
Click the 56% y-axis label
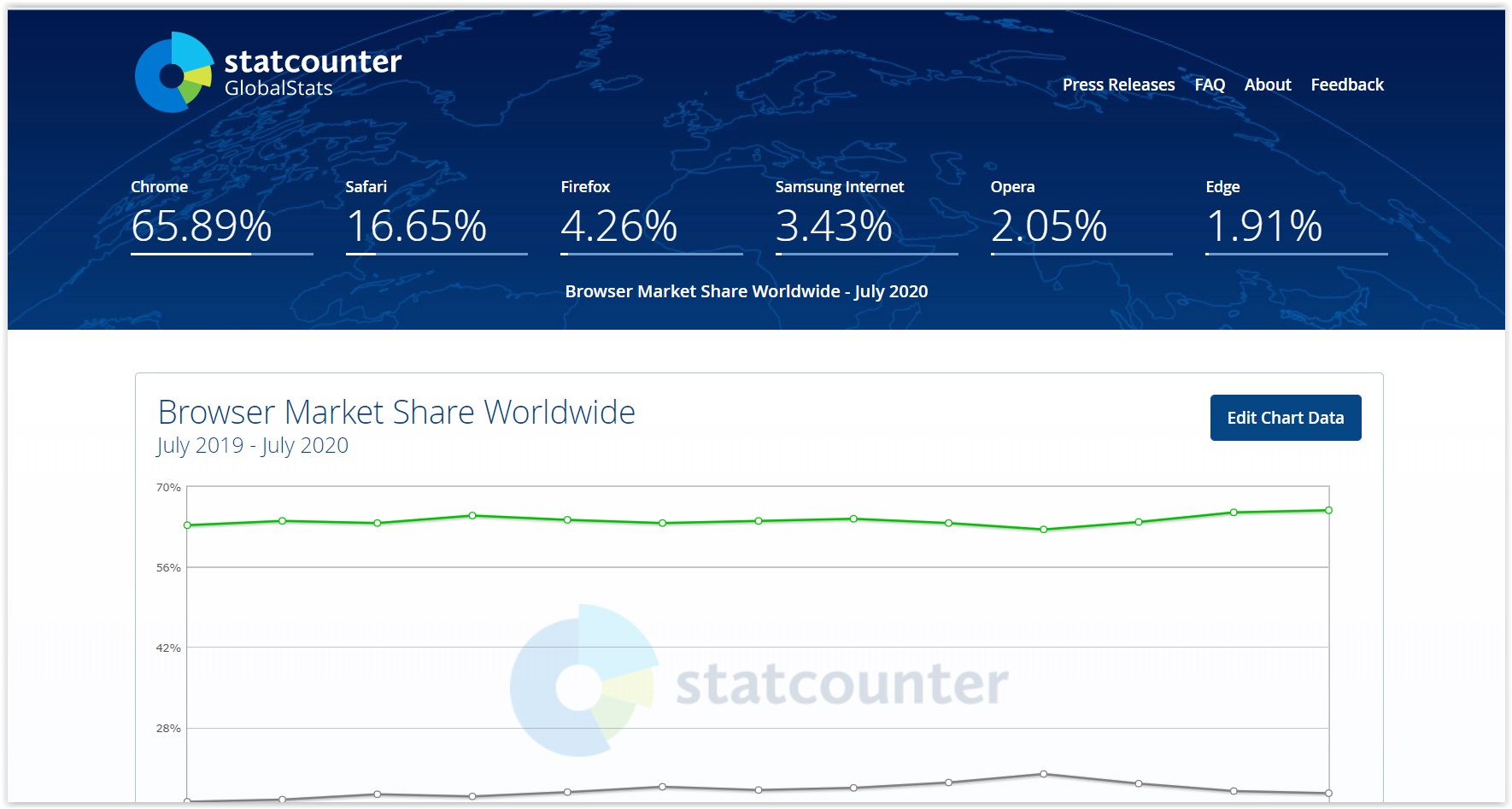click(168, 568)
